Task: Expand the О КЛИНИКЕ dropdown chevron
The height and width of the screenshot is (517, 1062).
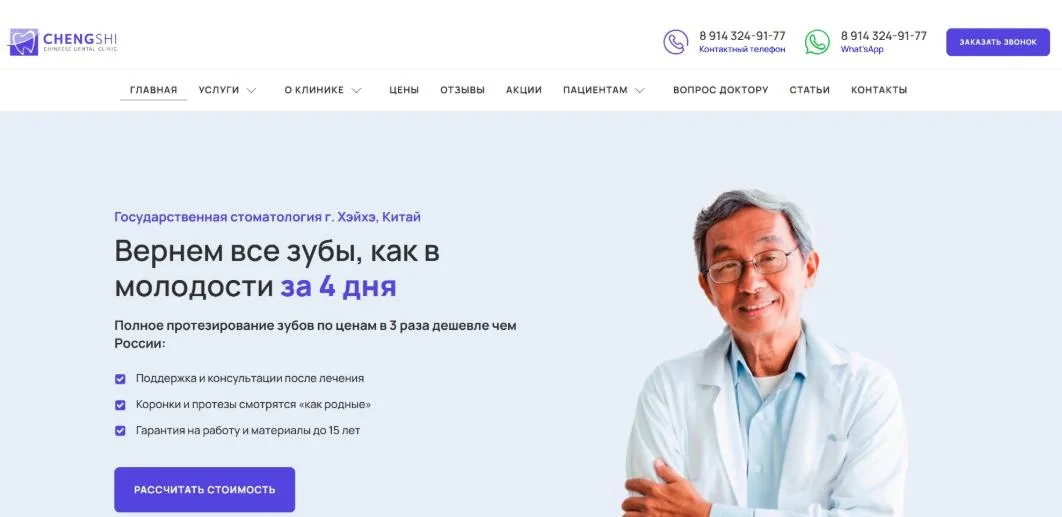Action: pyautogui.click(x=356, y=90)
